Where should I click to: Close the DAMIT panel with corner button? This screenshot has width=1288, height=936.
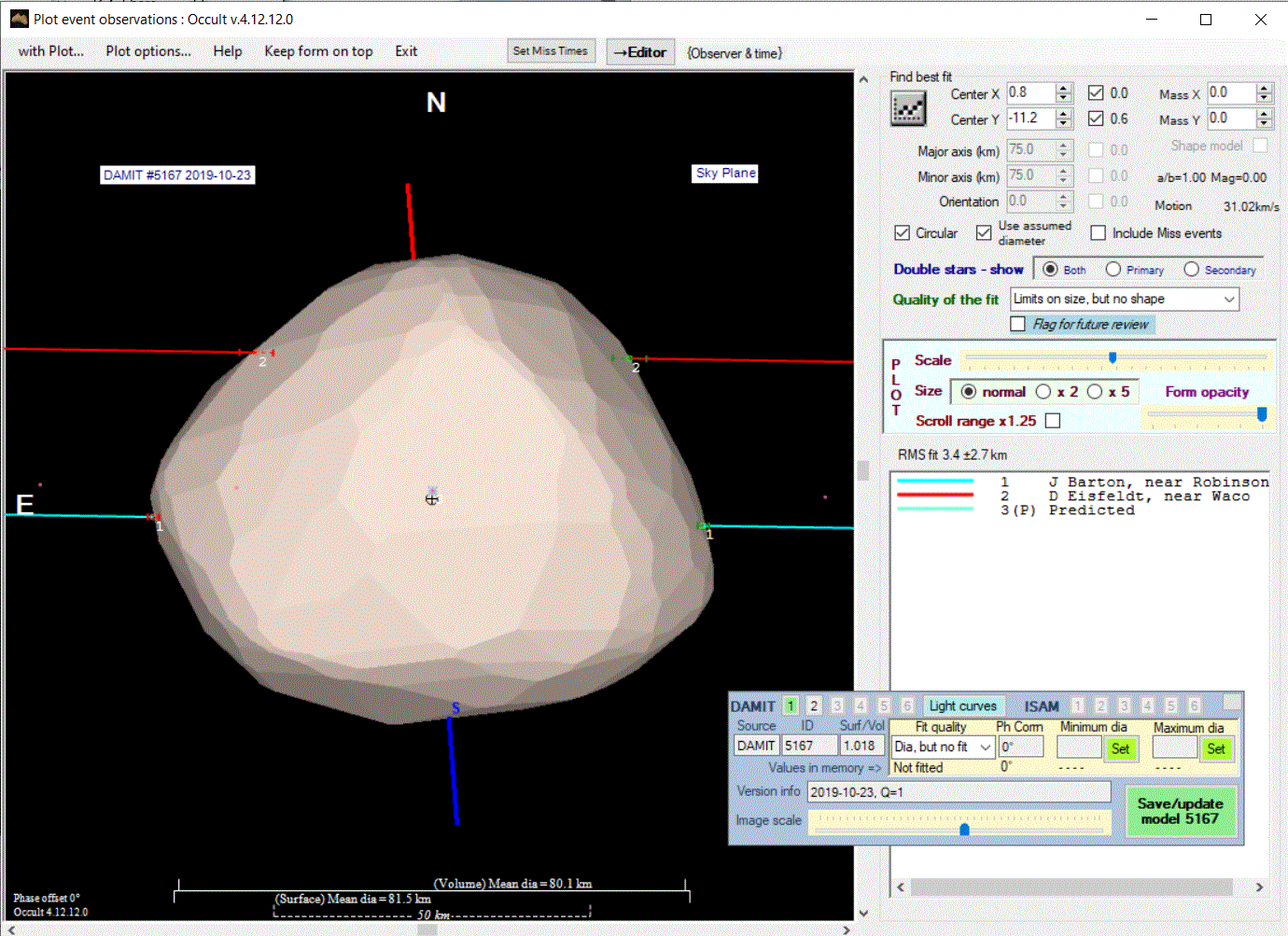(1232, 702)
